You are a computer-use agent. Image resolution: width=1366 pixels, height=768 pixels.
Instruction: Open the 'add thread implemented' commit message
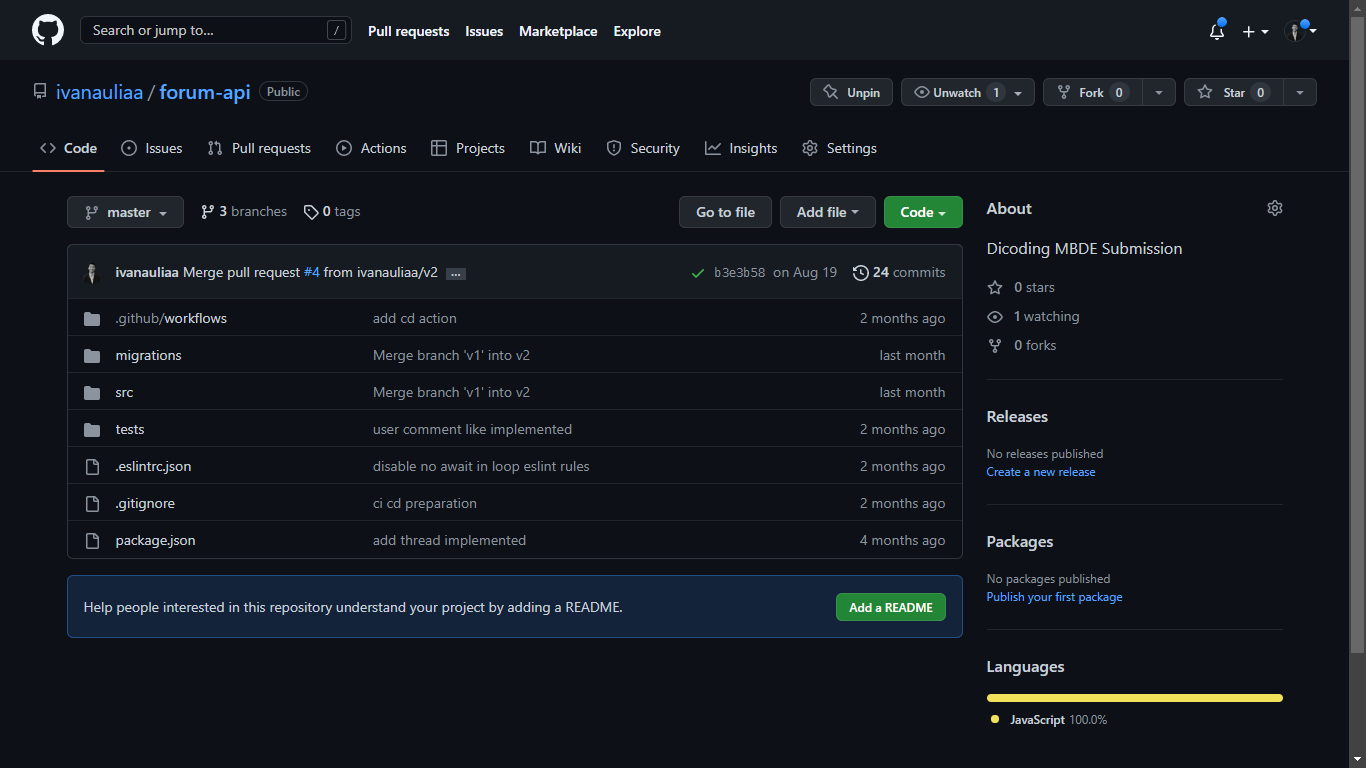(449, 540)
